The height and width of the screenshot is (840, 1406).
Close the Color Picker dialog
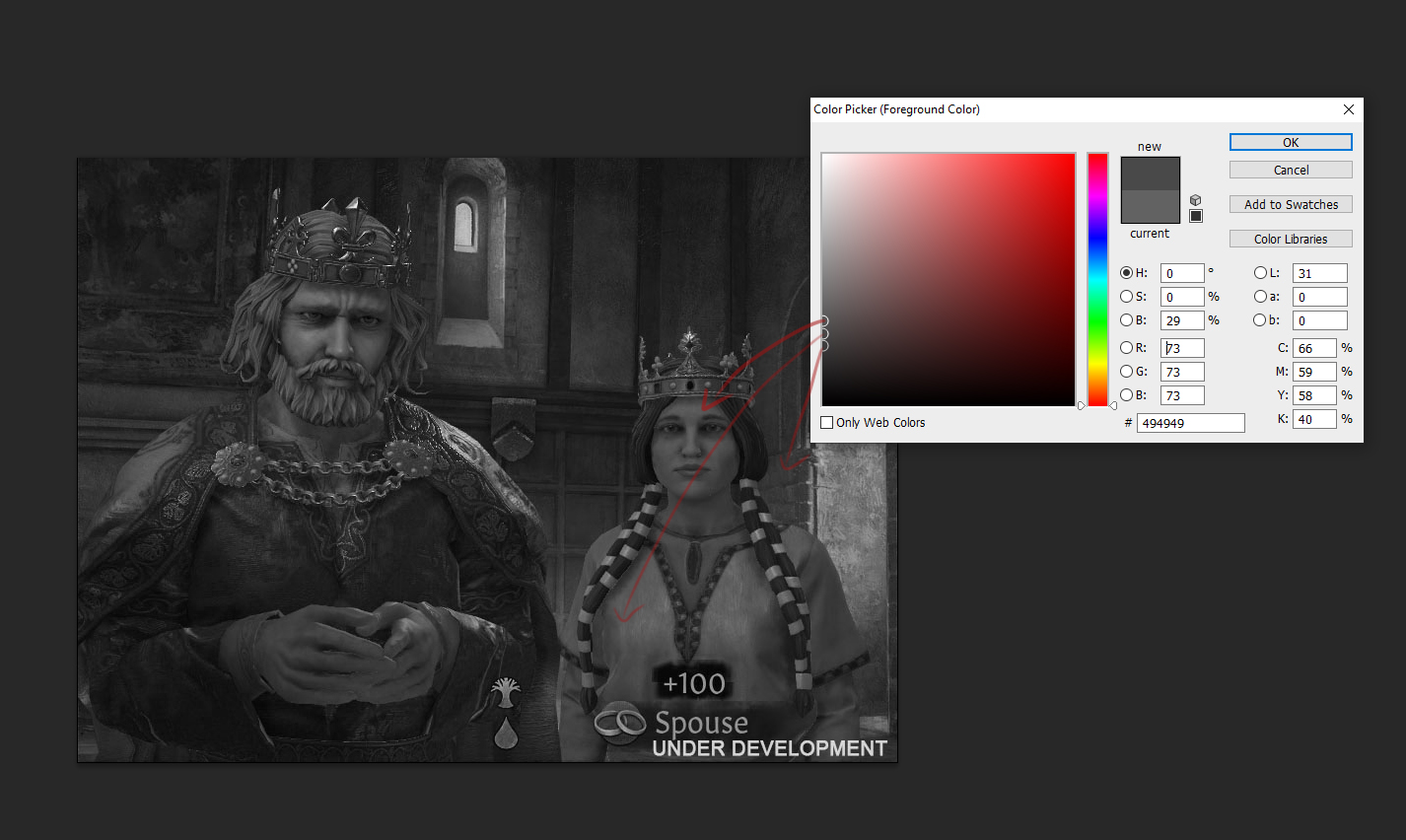[1349, 109]
